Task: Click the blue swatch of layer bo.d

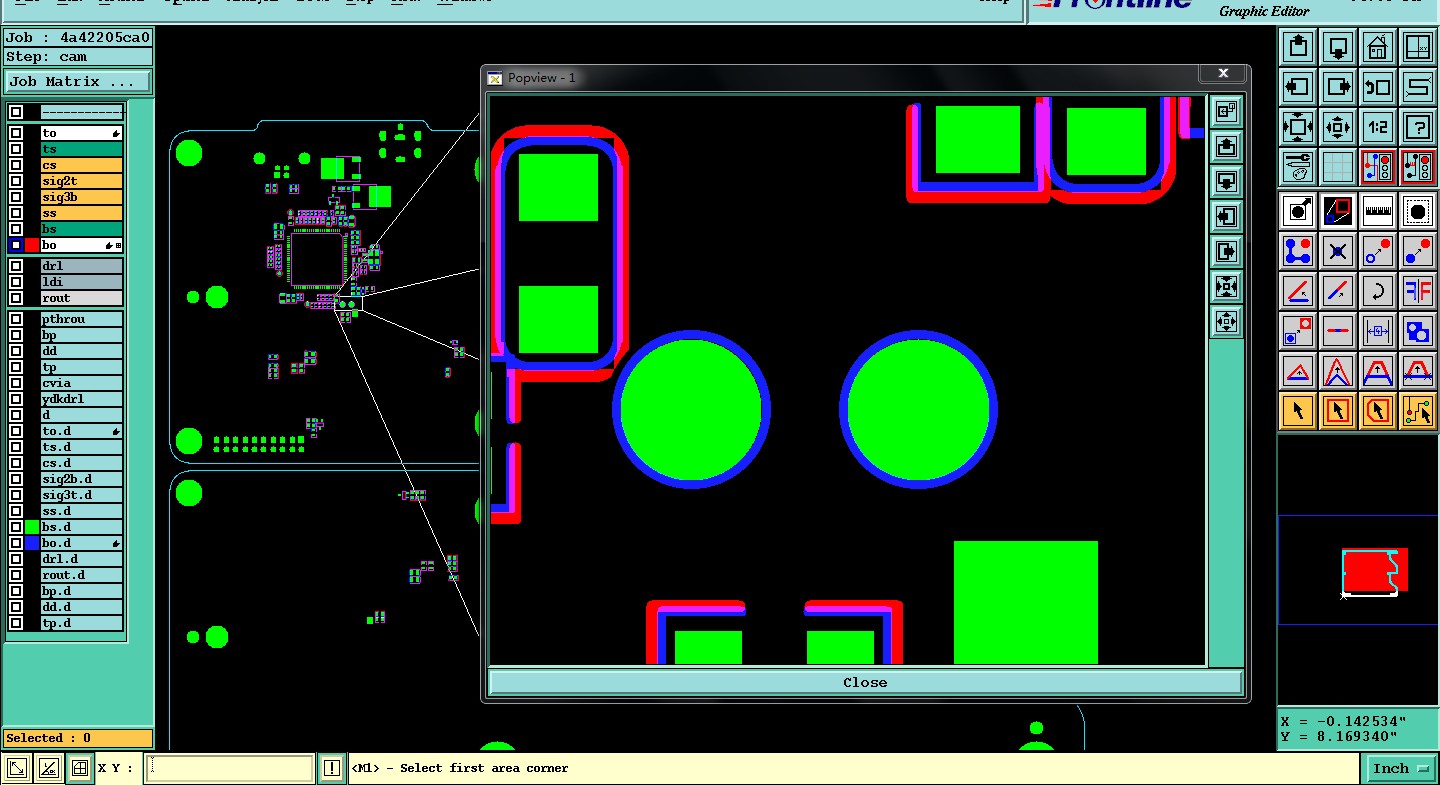Action: [x=32, y=543]
